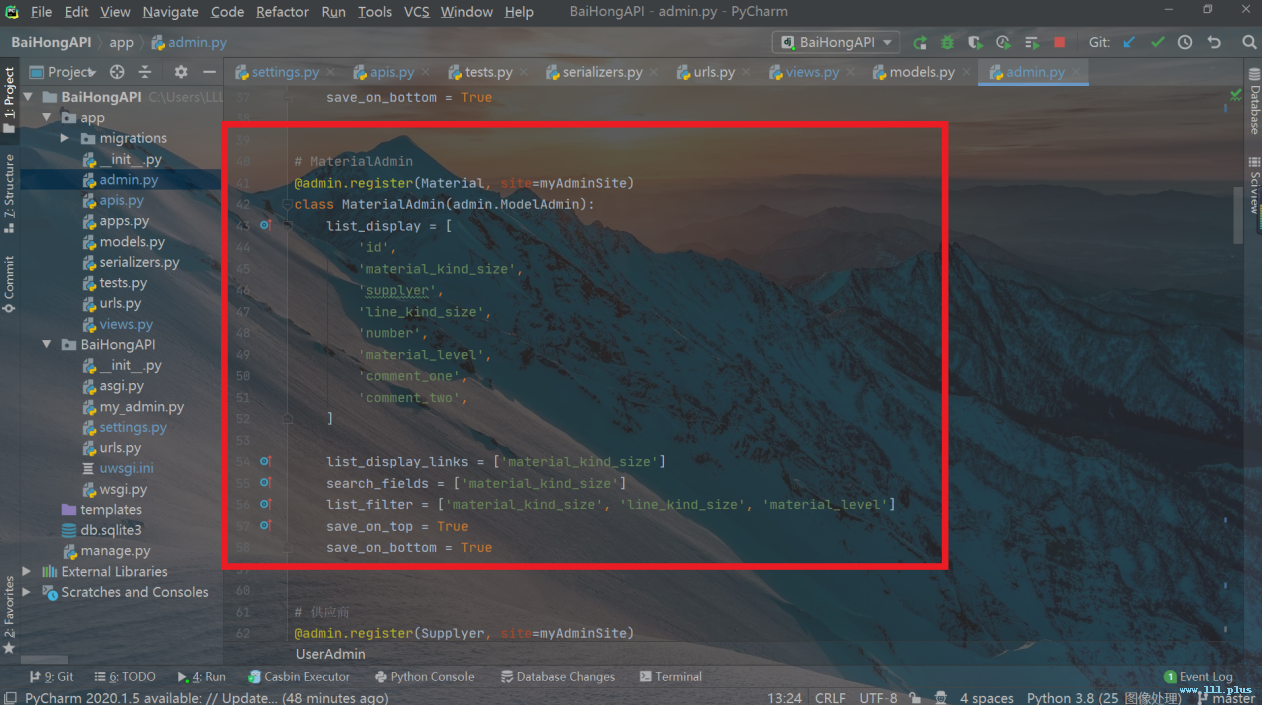Commit changes with the green checkmark
Image resolution: width=1262 pixels, height=705 pixels.
[x=1157, y=42]
